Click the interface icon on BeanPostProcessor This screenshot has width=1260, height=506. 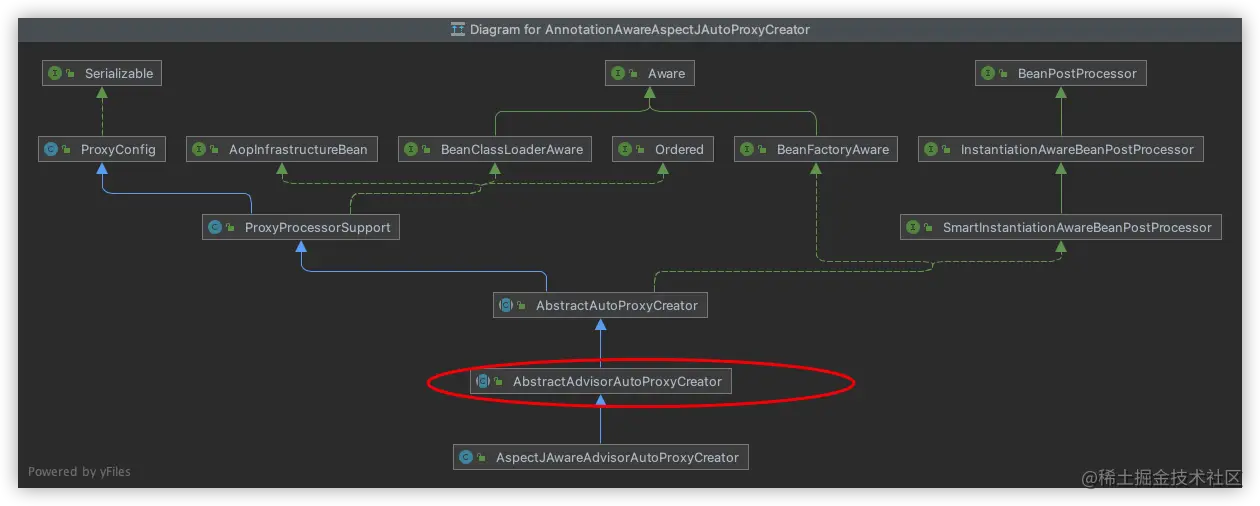[x=989, y=73]
